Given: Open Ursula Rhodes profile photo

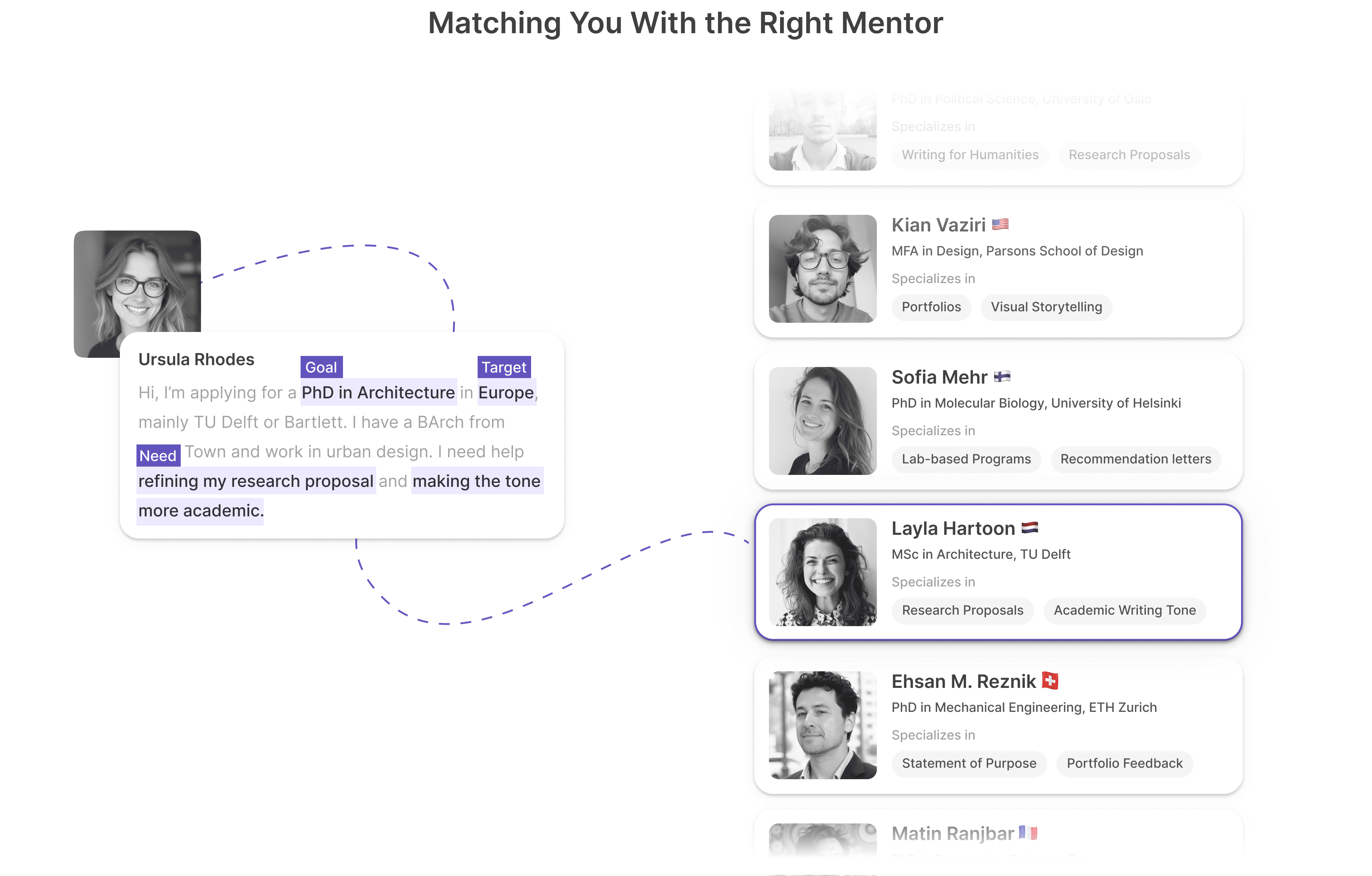Looking at the screenshot, I should coord(137,282).
